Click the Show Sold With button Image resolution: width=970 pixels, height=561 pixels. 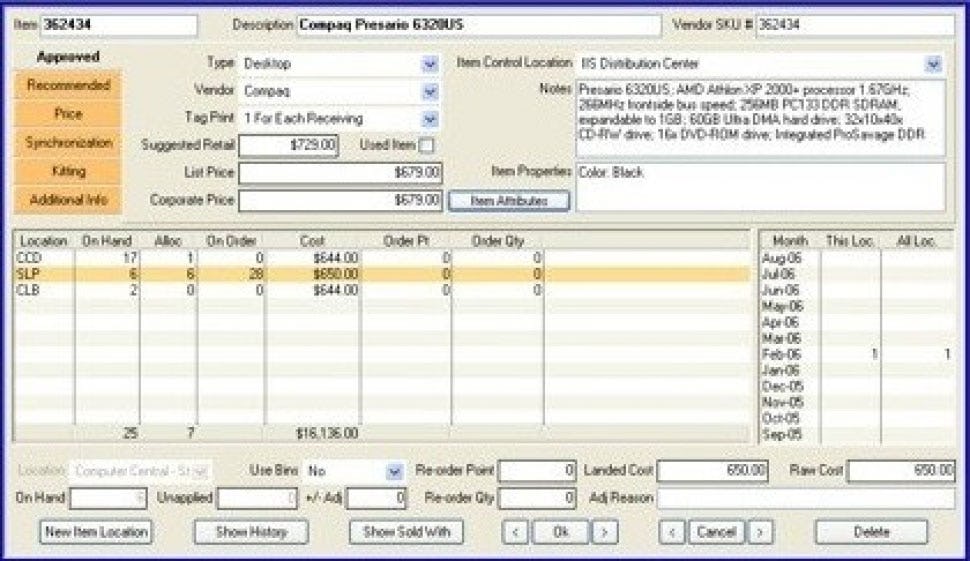point(406,532)
